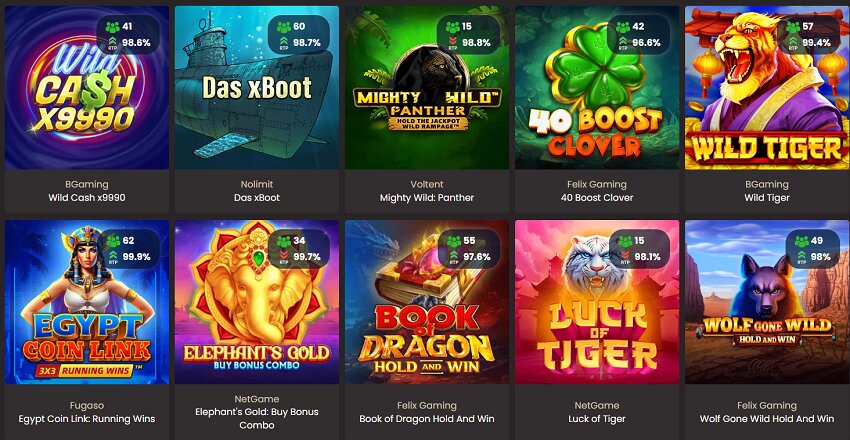
Task: Click the green RTP up-arrow on Das xBoot
Action: [x=284, y=41]
